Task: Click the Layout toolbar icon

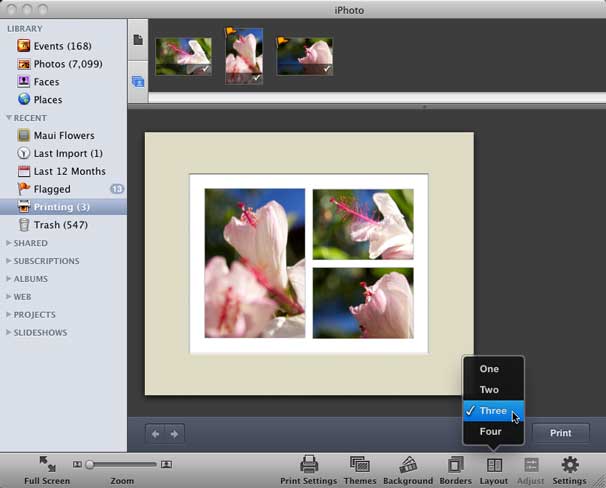Action: click(x=494, y=465)
